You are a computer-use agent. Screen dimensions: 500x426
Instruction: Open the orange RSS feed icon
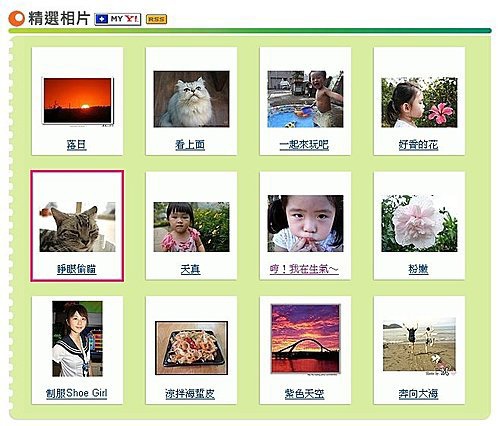tap(156, 20)
